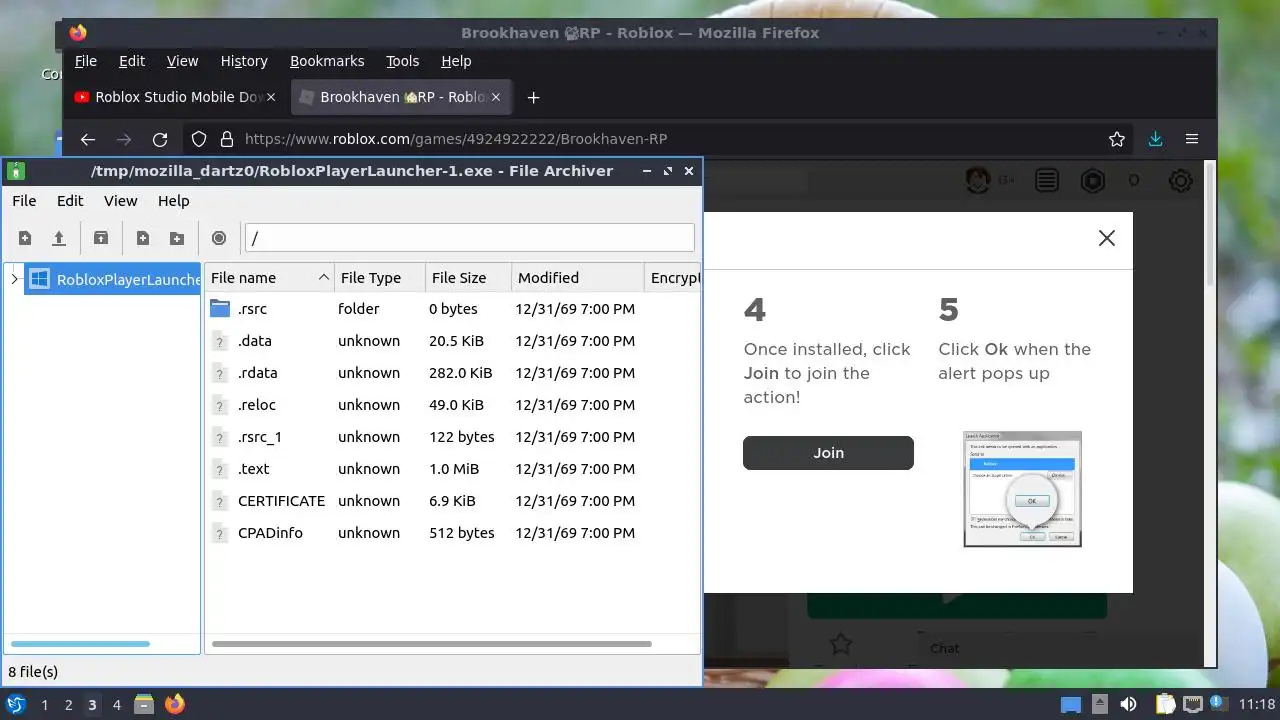Viewport: 1280px width, 720px height.
Task: Click the stop operation circle icon
Action: tap(219, 238)
